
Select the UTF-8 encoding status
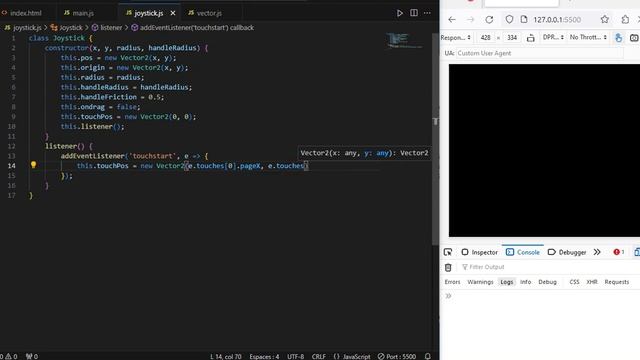[x=296, y=356]
